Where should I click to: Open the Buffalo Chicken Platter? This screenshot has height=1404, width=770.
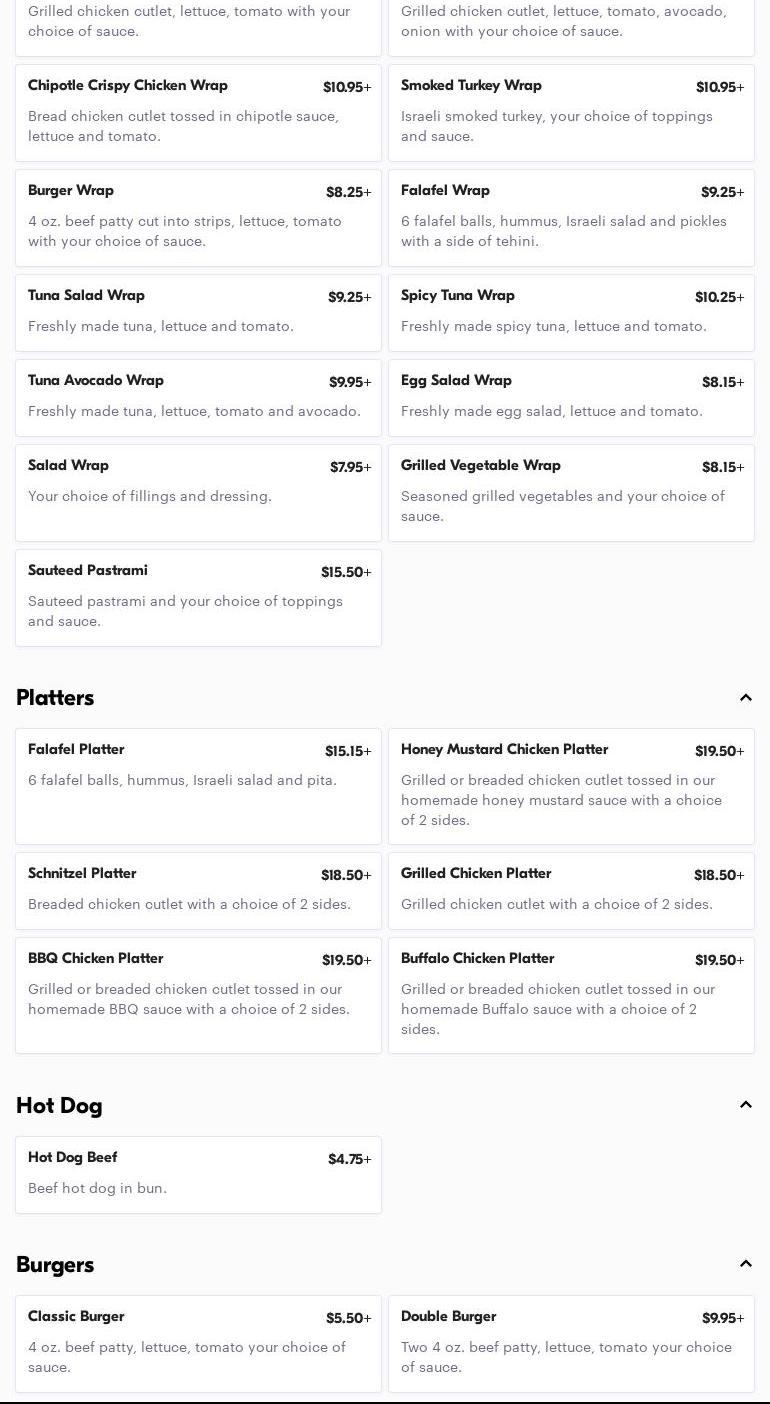571,995
